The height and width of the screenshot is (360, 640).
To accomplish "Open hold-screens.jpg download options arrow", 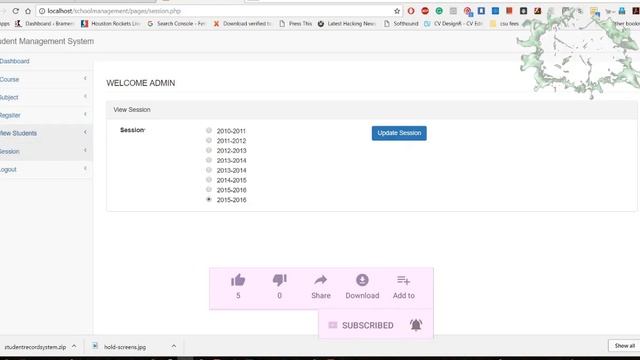I will [x=173, y=346].
